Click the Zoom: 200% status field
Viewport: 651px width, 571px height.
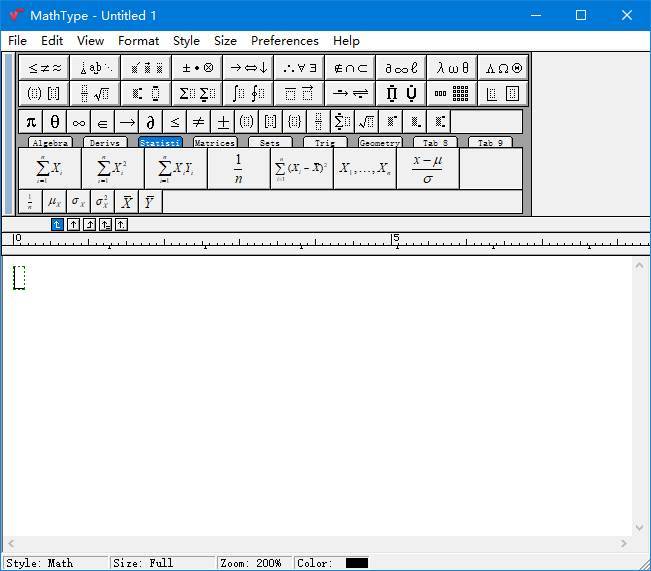point(254,563)
